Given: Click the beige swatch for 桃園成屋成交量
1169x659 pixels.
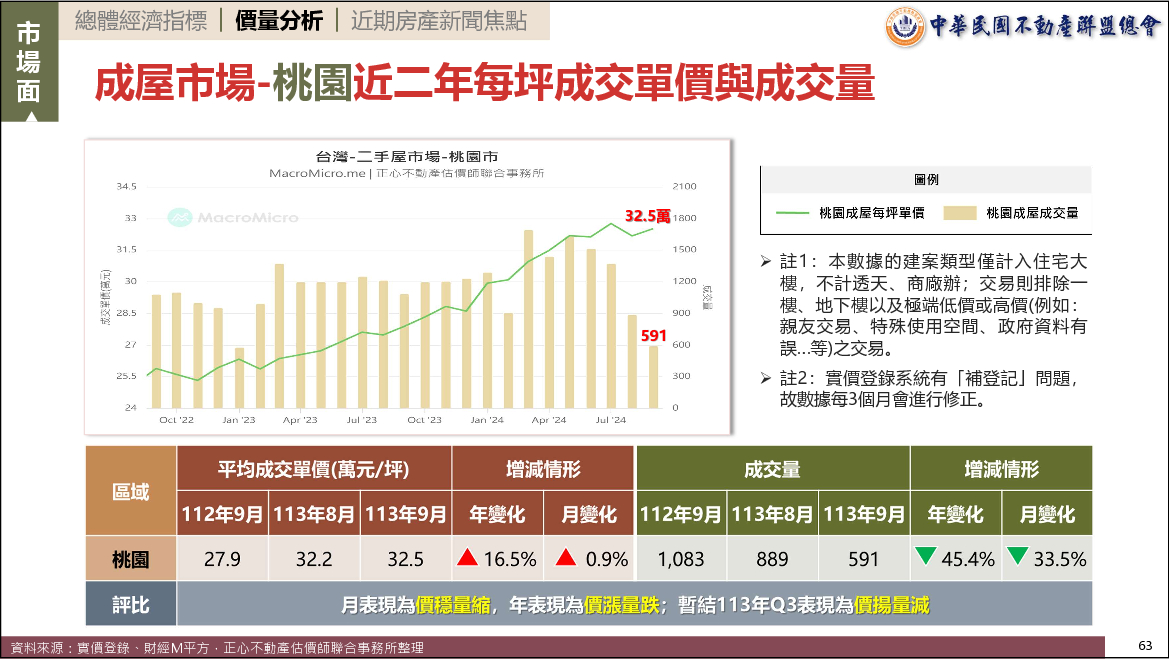Looking at the screenshot, I should click(958, 213).
